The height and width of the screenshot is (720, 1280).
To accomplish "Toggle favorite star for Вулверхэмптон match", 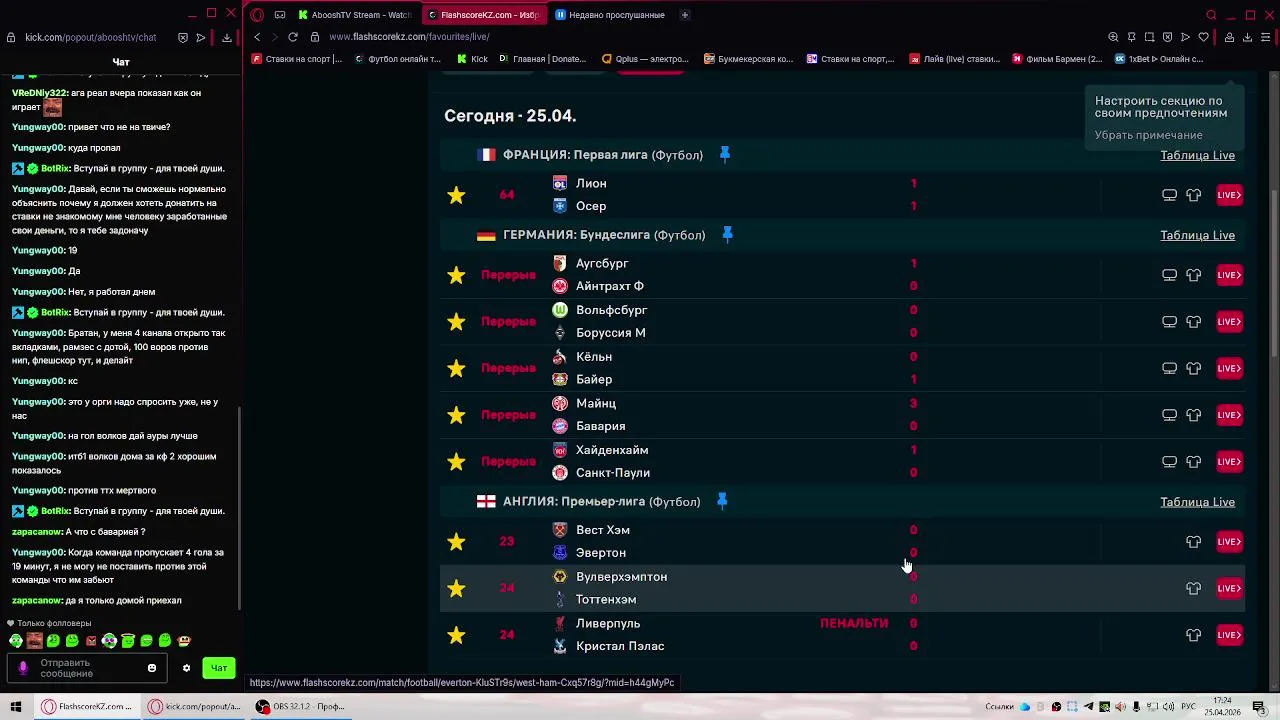I will point(456,589).
